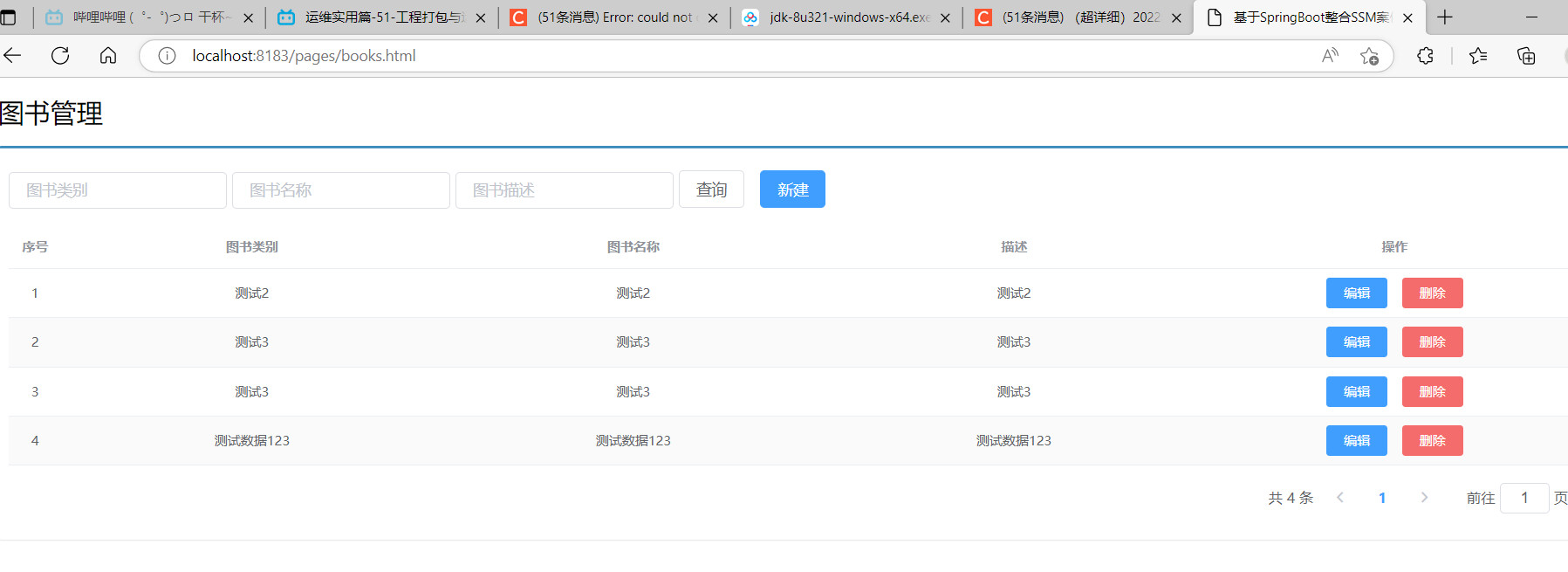Edit row 2 with 编辑 button

click(1357, 342)
